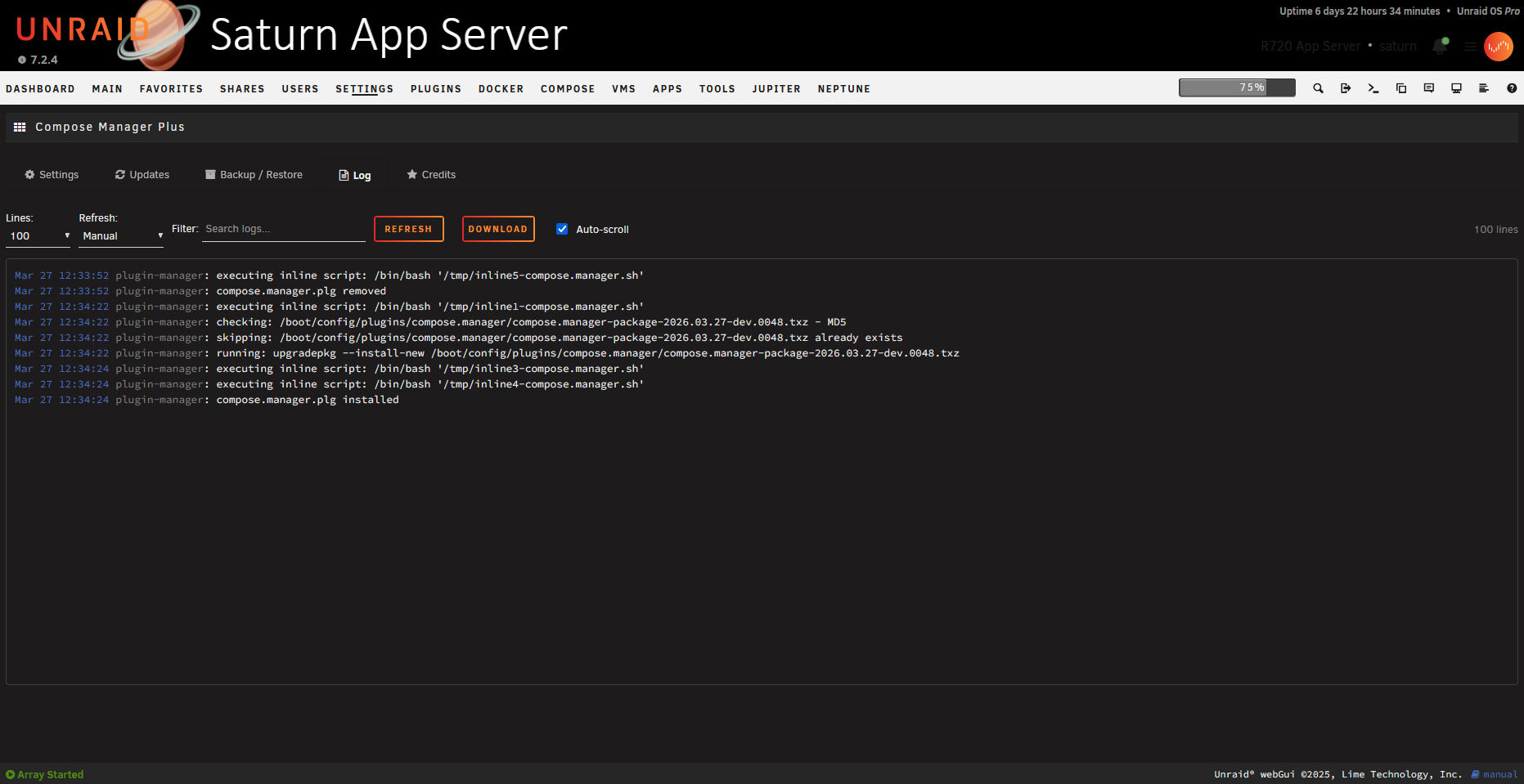This screenshot has width=1524, height=784.
Task: Expand the Refresh dropdown set to Manual
Action: coord(122,236)
